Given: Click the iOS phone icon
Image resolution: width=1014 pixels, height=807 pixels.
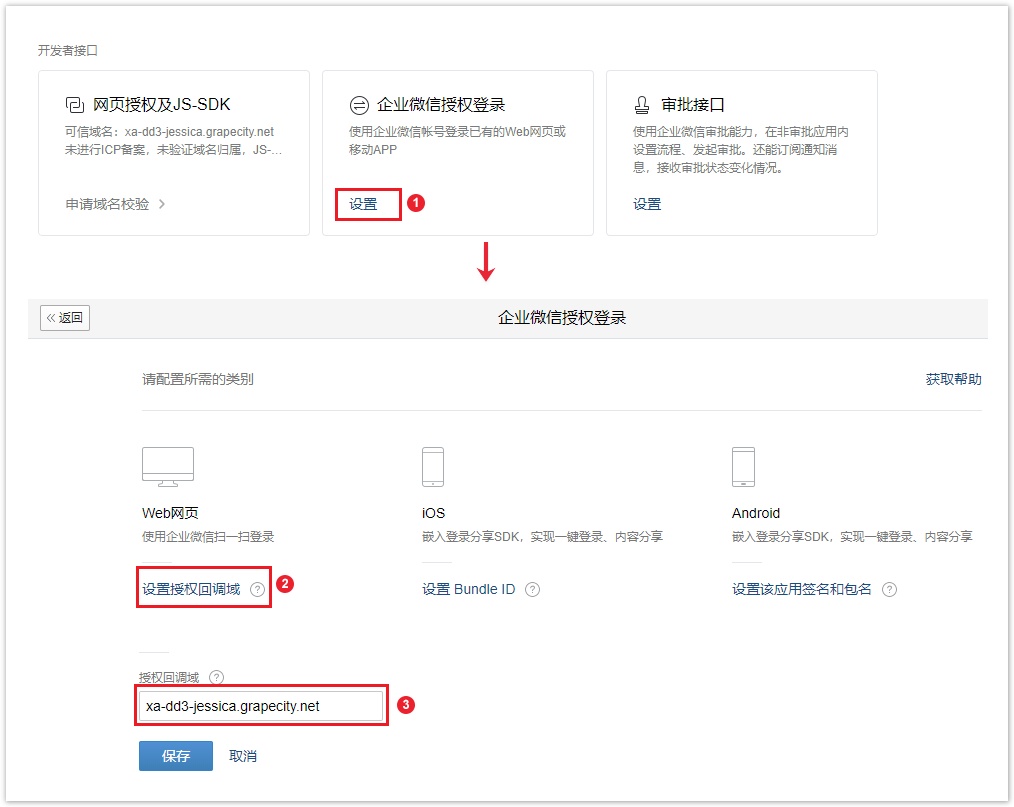Looking at the screenshot, I should (x=433, y=466).
